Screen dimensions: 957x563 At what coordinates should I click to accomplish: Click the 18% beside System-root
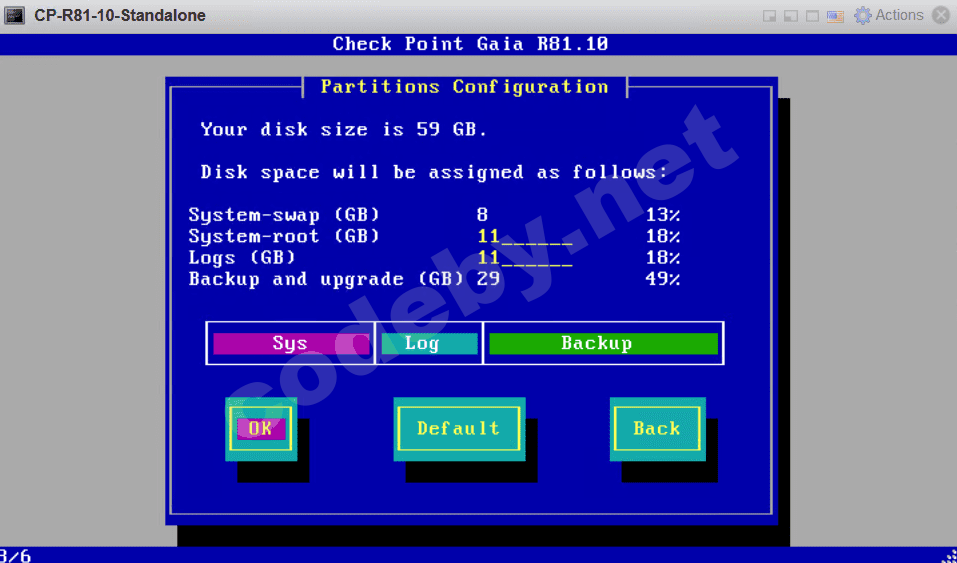(663, 236)
